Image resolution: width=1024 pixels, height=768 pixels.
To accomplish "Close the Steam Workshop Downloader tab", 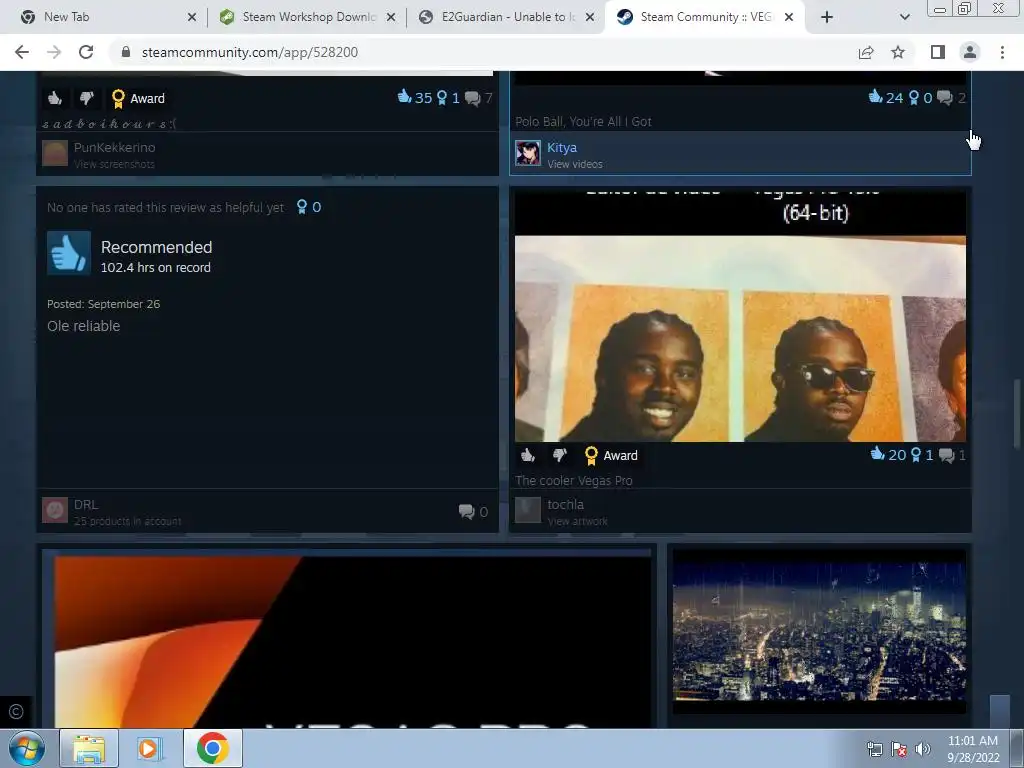I will click(391, 17).
